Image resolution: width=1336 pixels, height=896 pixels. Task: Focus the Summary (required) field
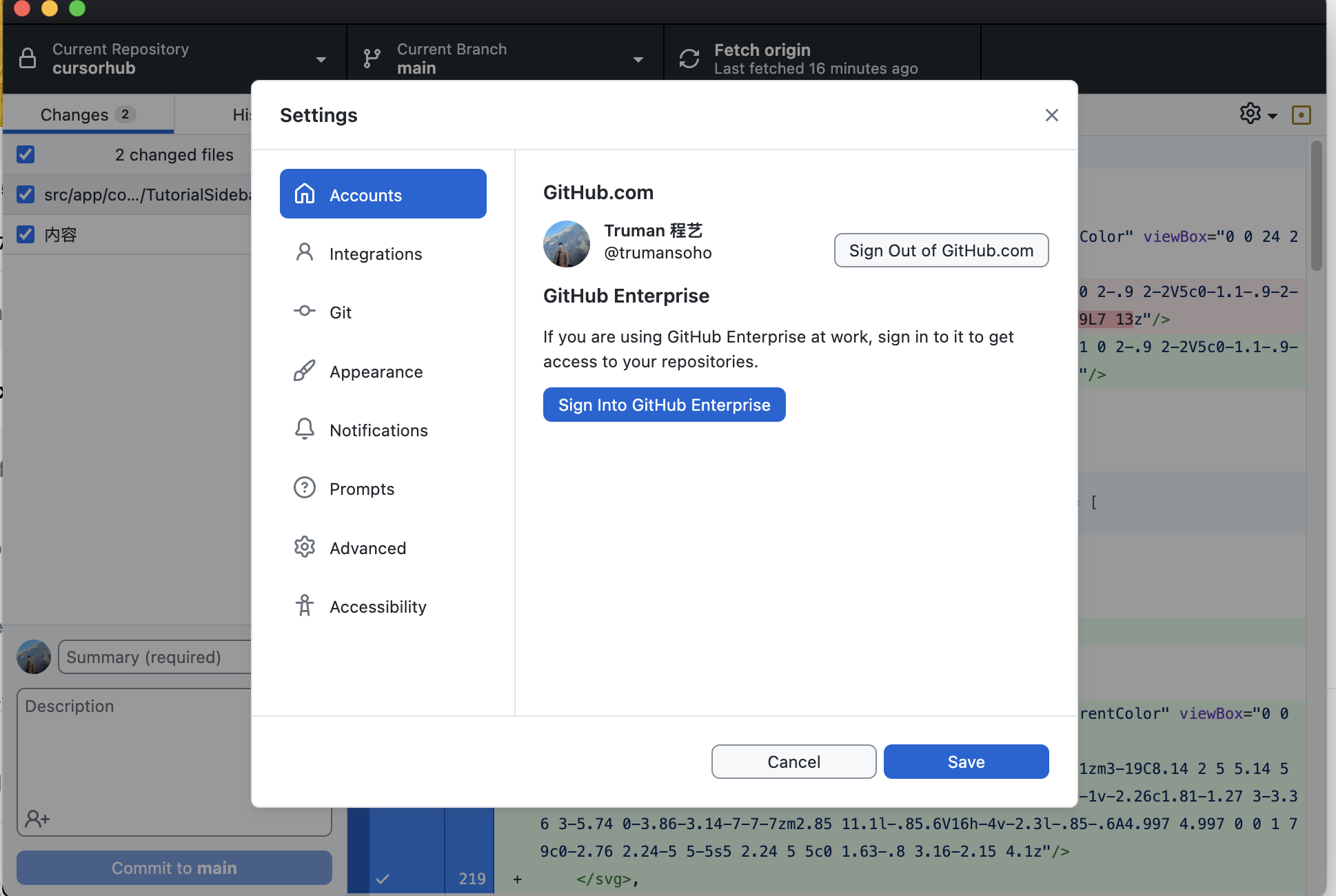point(156,657)
